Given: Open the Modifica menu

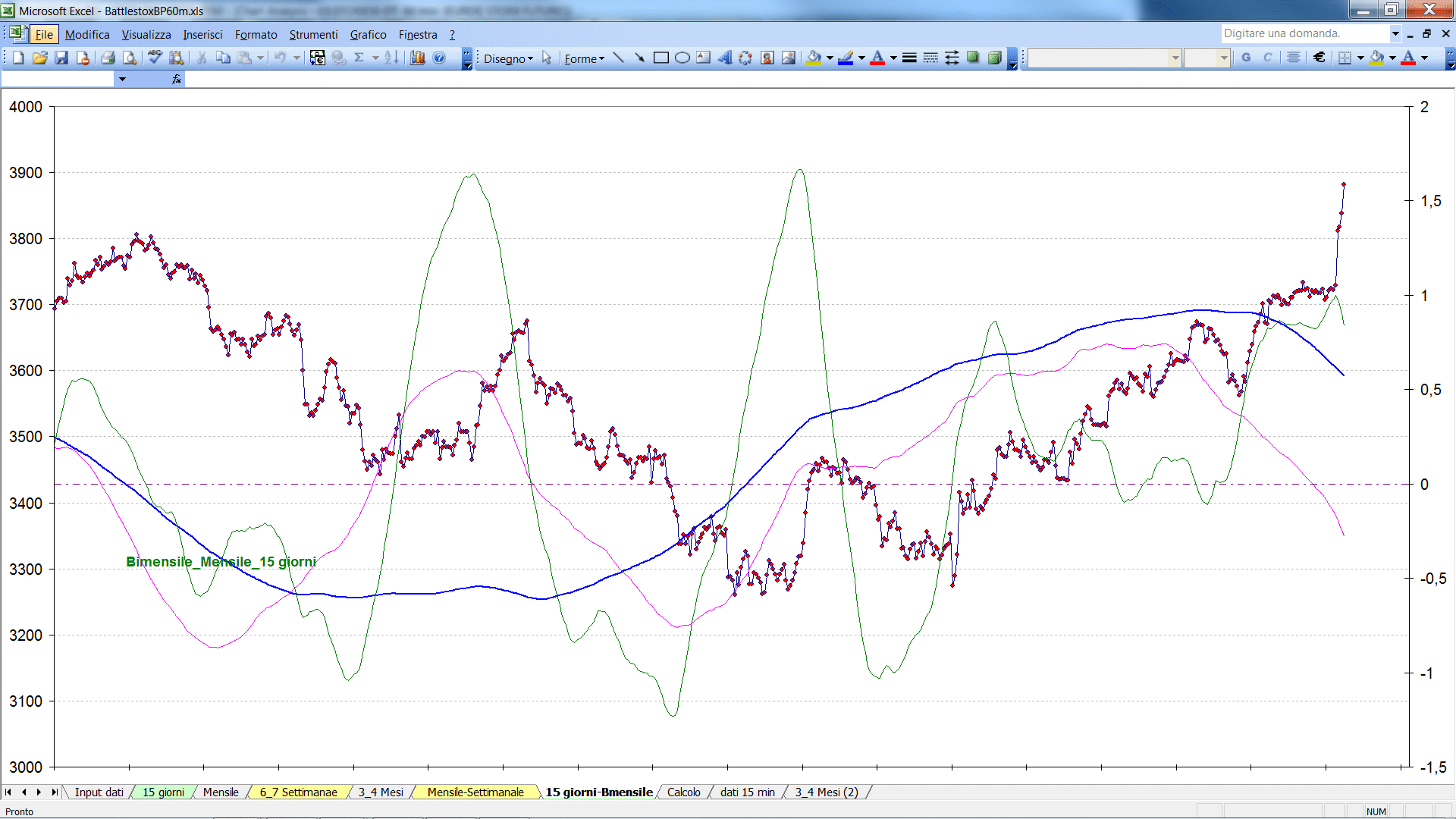Looking at the screenshot, I should tap(87, 34).
